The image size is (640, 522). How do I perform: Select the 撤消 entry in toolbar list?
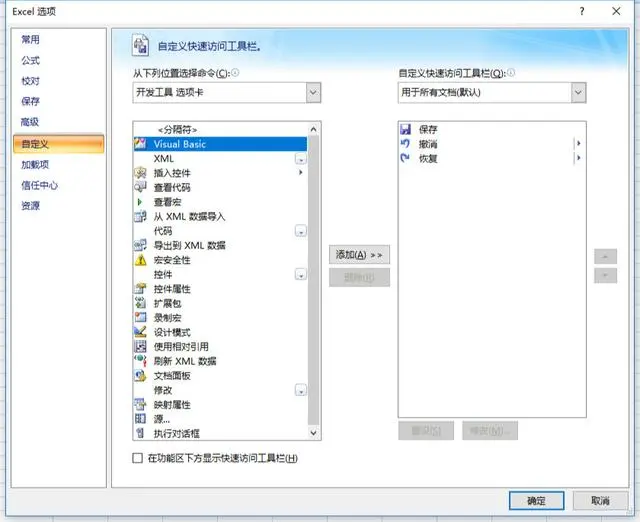(x=492, y=144)
